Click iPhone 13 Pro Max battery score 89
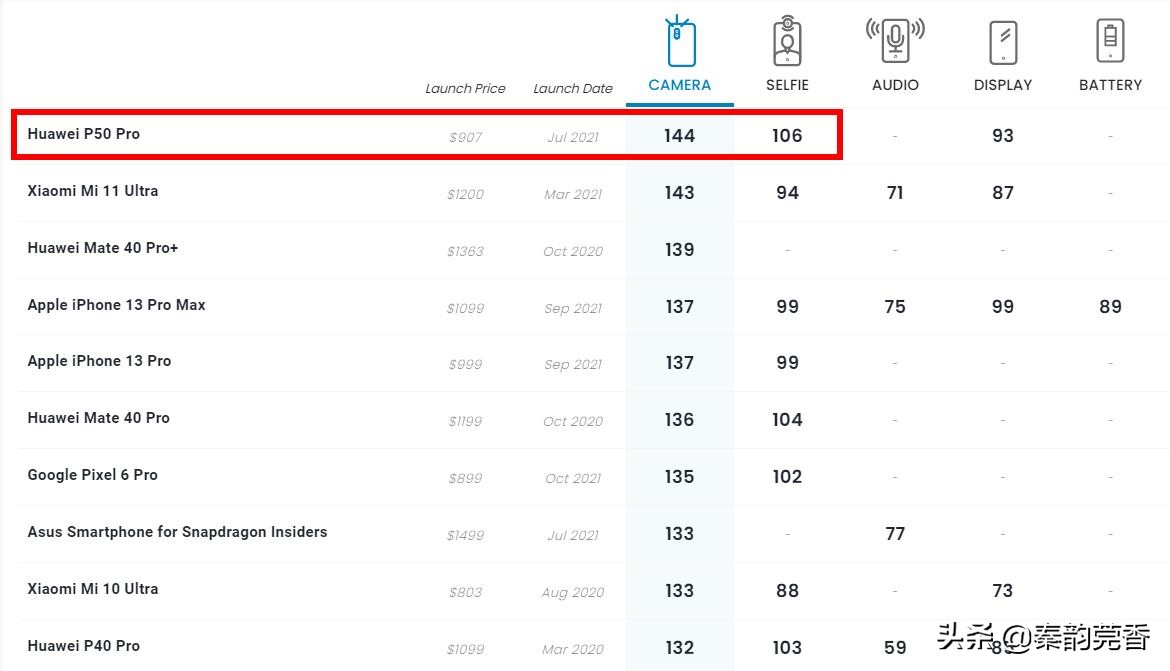Image resolution: width=1170 pixels, height=671 pixels. [x=1110, y=307]
